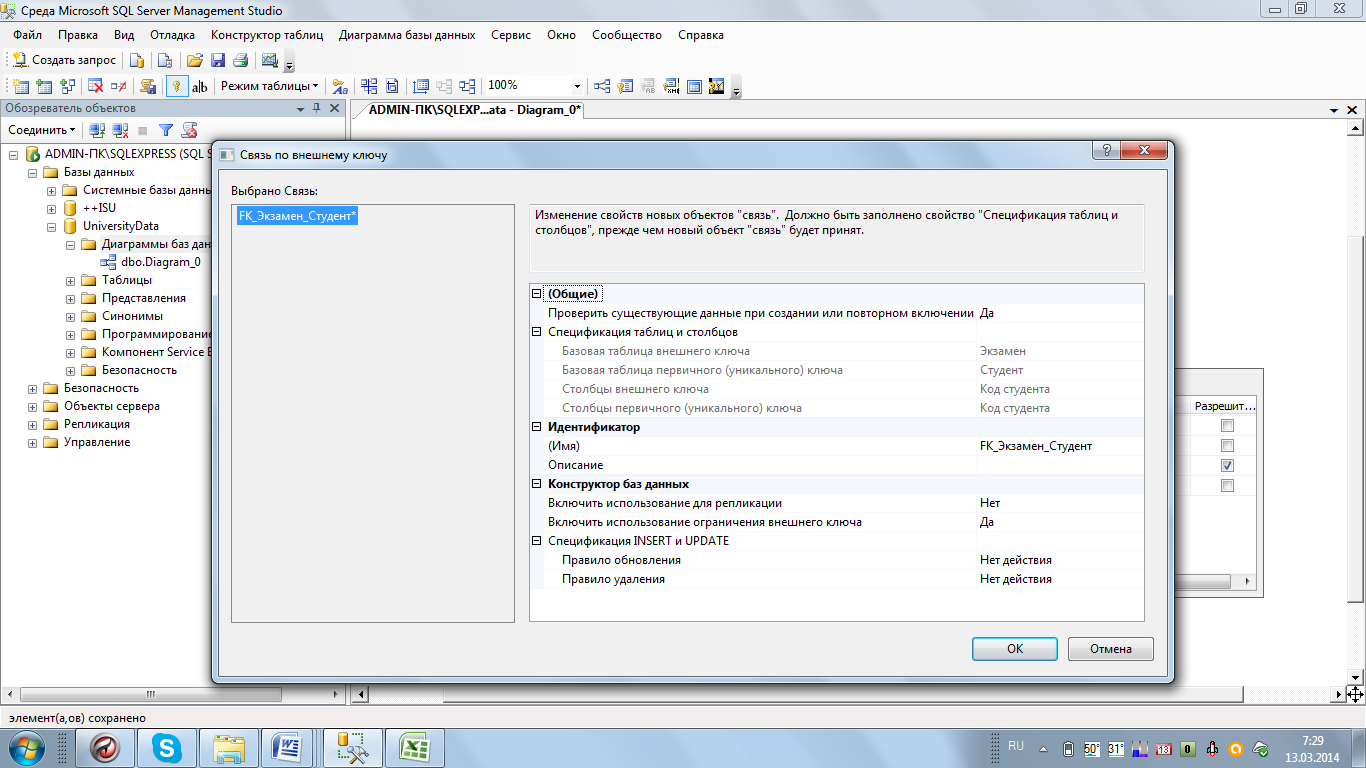Image resolution: width=1366 pixels, height=768 pixels.
Task: Select the Представления tree item
Action: 144,298
